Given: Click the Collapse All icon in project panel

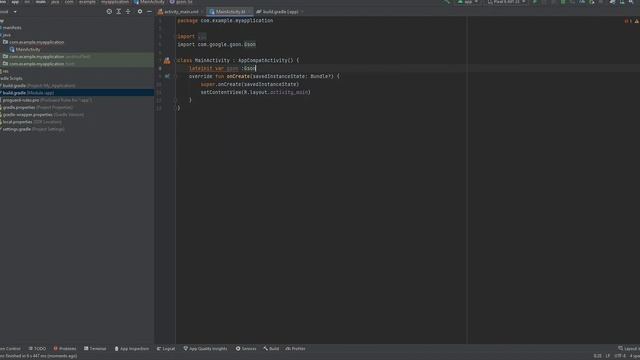Looking at the screenshot, I should pyautogui.click(x=128, y=12).
